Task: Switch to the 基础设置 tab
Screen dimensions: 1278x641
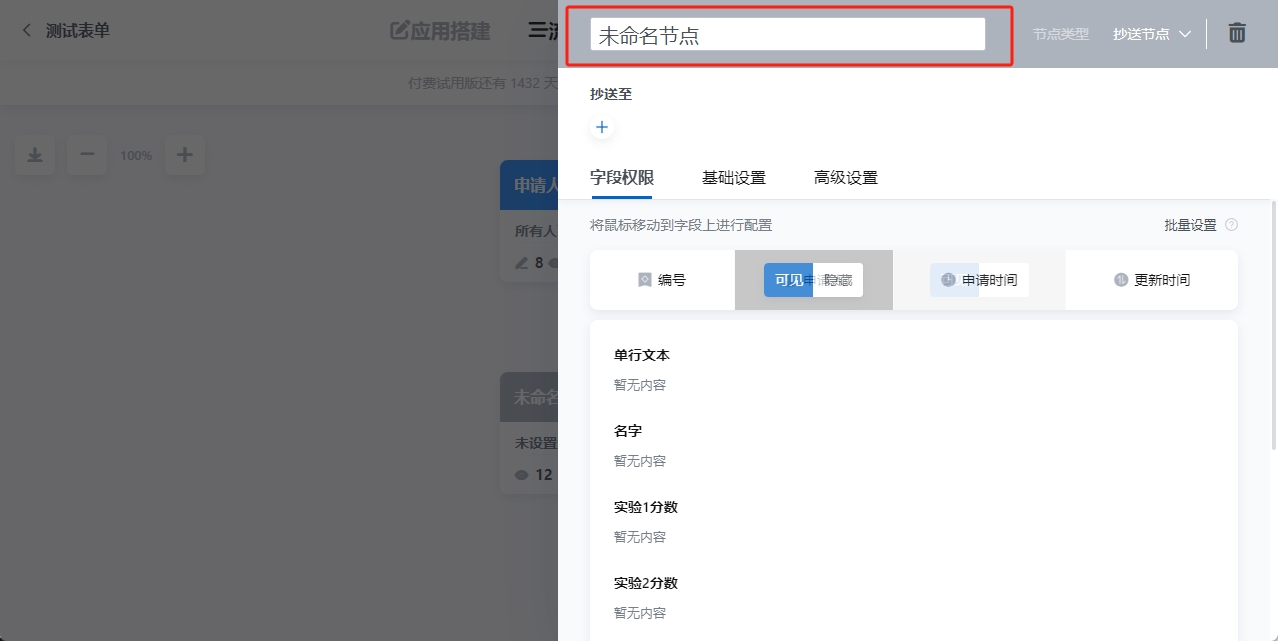Action: 733,177
